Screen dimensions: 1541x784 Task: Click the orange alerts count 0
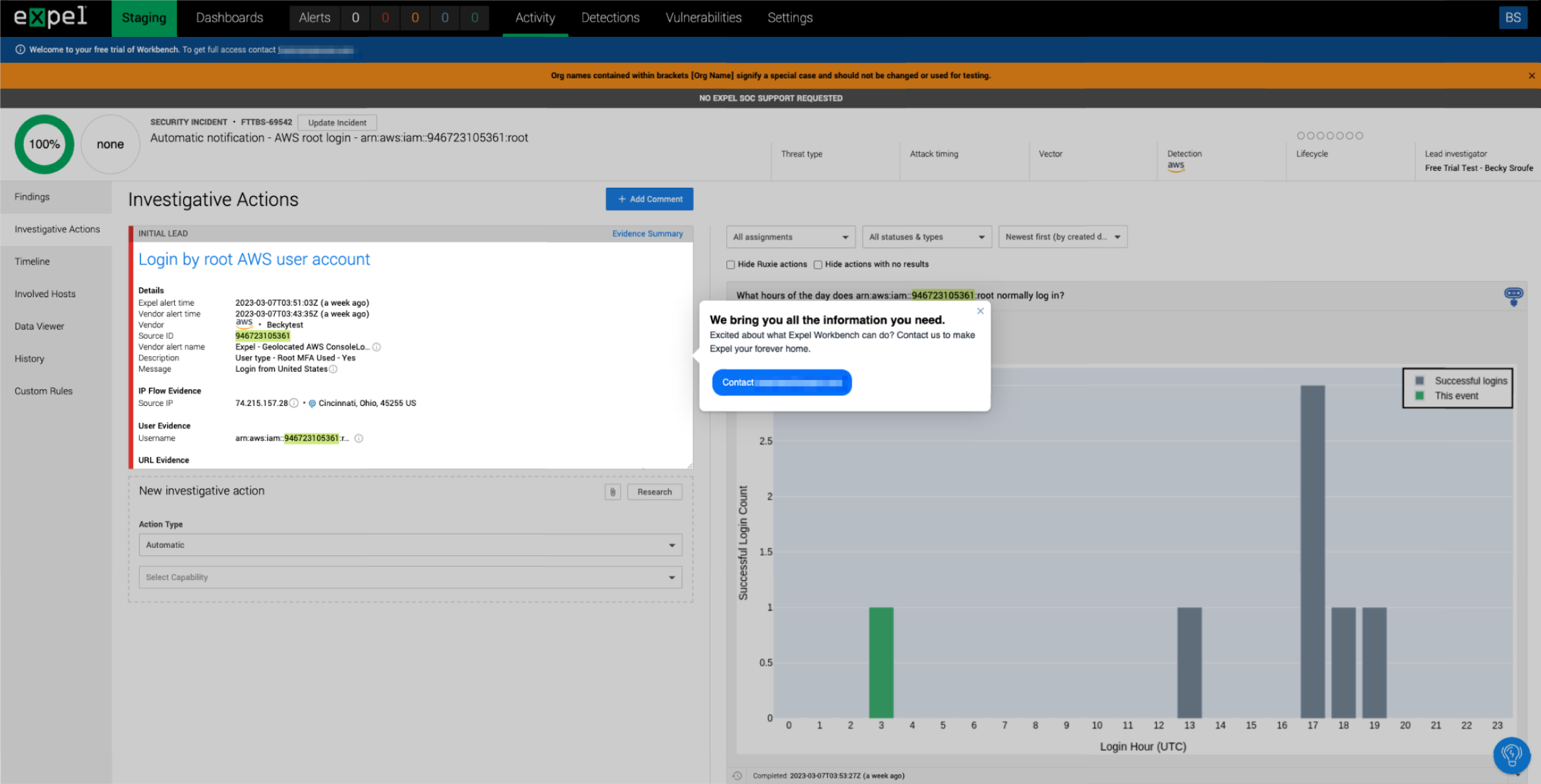[415, 17]
